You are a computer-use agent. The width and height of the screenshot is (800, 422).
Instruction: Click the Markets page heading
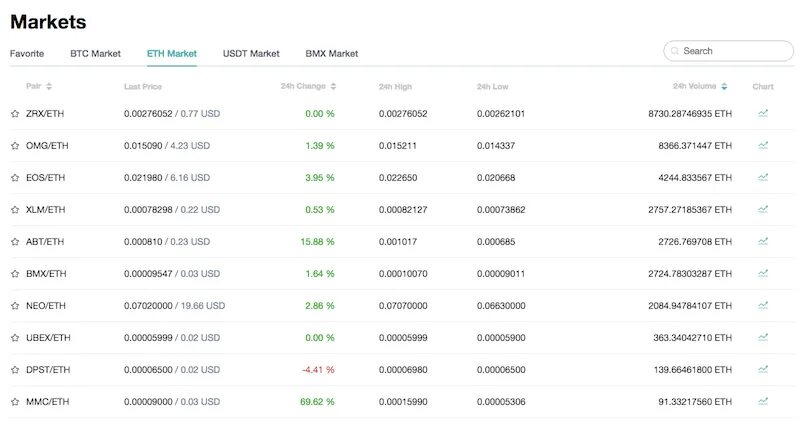click(x=48, y=22)
